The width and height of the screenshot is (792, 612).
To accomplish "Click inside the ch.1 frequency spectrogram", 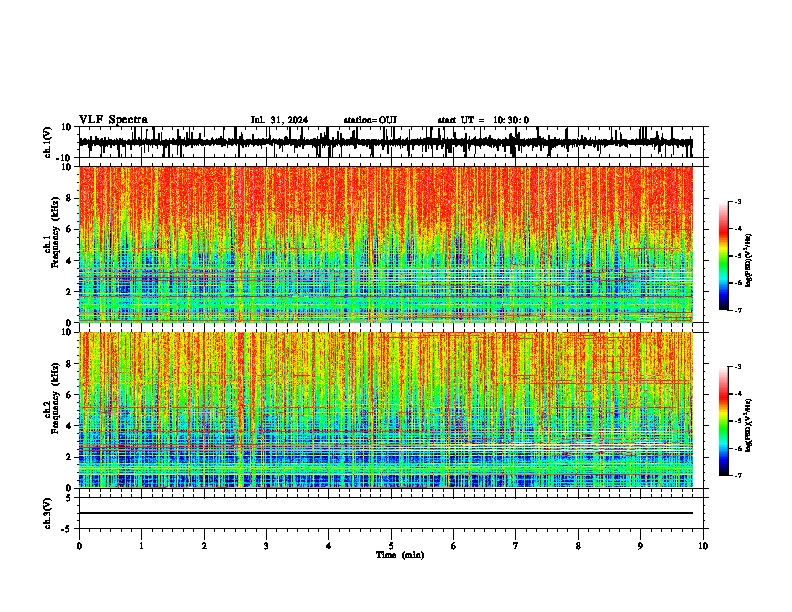I will click(386, 244).
